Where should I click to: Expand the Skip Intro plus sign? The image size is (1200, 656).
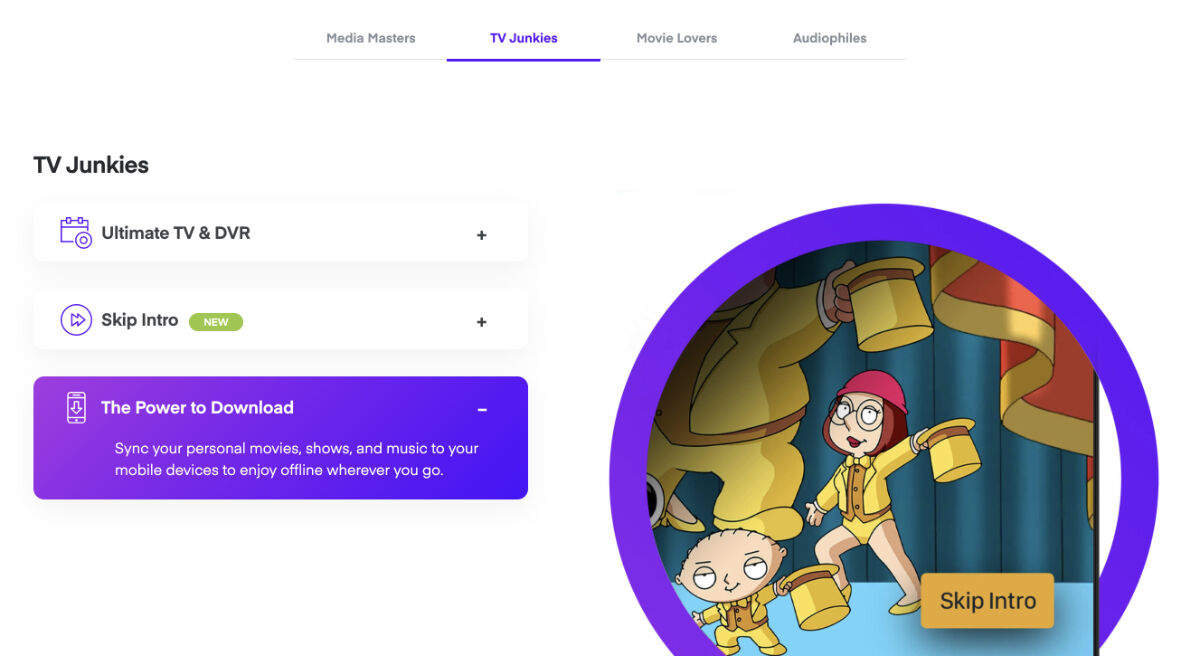tap(482, 322)
